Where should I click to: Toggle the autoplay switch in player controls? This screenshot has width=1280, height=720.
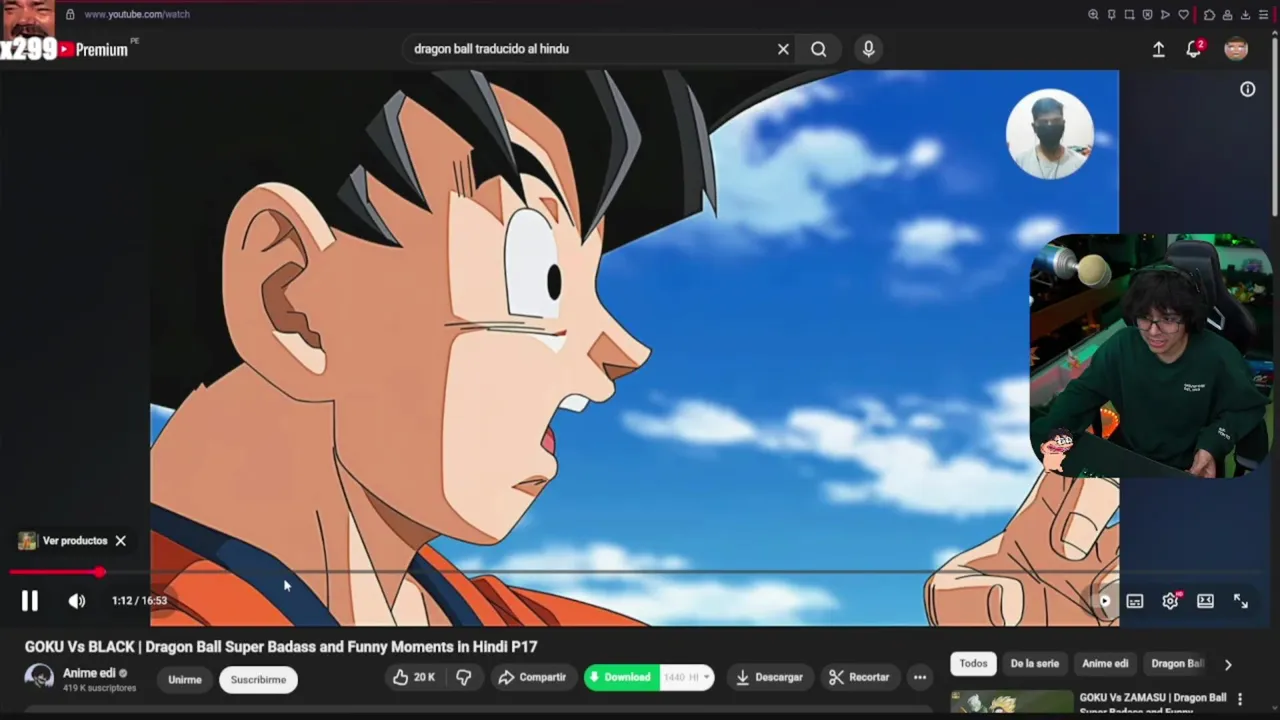point(1104,601)
